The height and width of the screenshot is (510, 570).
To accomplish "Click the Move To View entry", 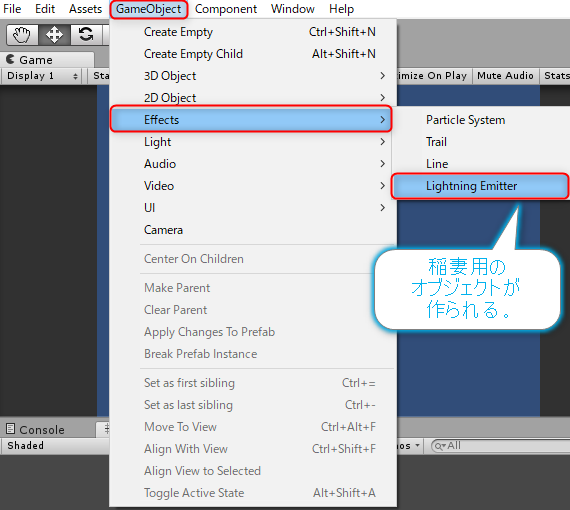I will [x=253, y=427].
